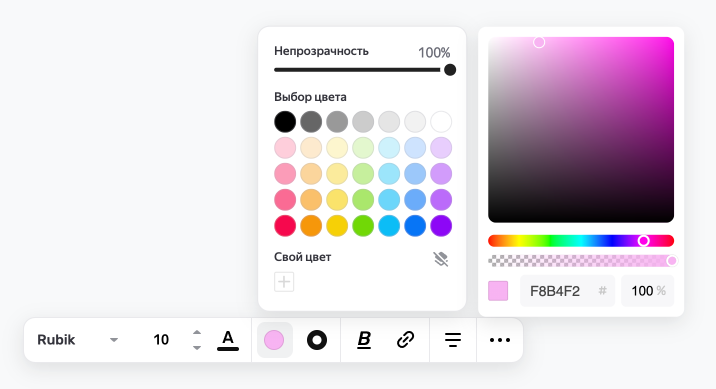Click the Непрозрачность slider handle

[x=450, y=70]
